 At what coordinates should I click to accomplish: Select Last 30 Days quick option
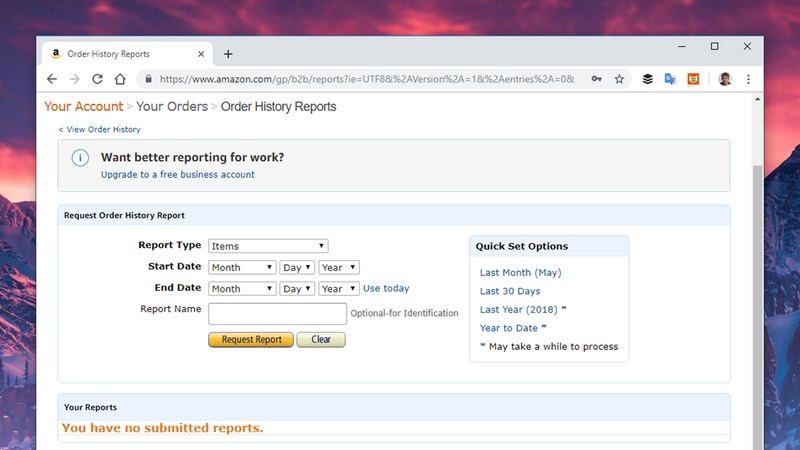pos(510,291)
